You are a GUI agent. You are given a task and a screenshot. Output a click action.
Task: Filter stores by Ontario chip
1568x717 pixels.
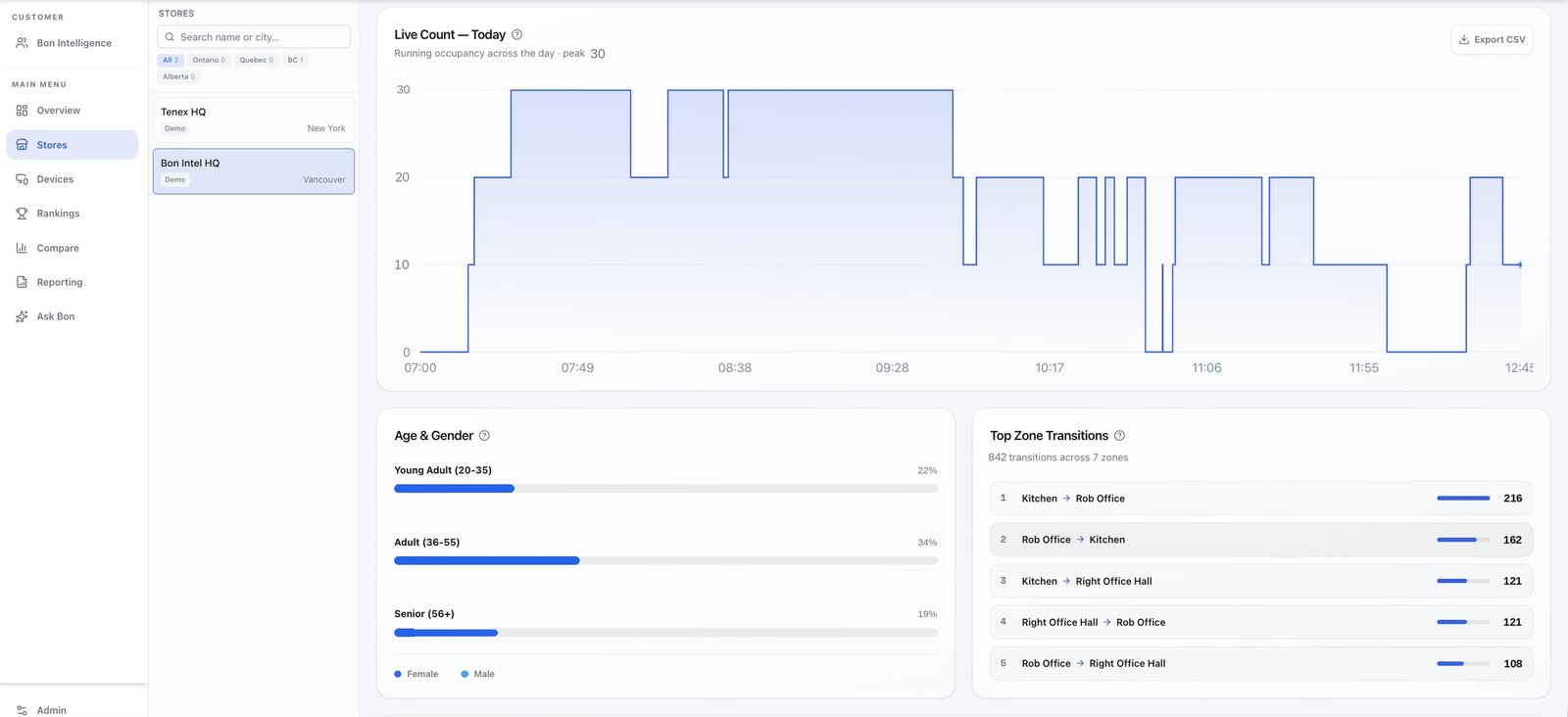click(x=209, y=60)
